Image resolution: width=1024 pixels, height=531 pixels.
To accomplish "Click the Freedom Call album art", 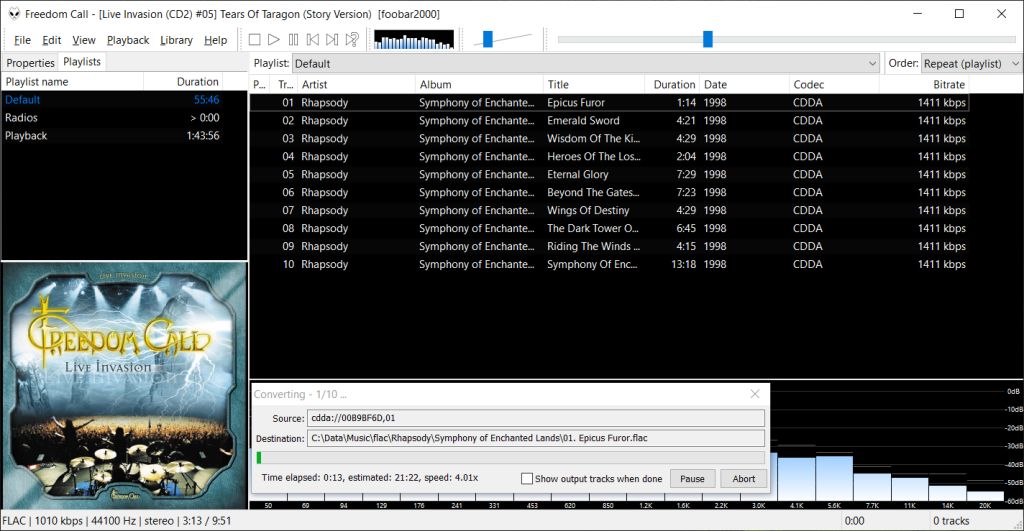I will pos(124,385).
